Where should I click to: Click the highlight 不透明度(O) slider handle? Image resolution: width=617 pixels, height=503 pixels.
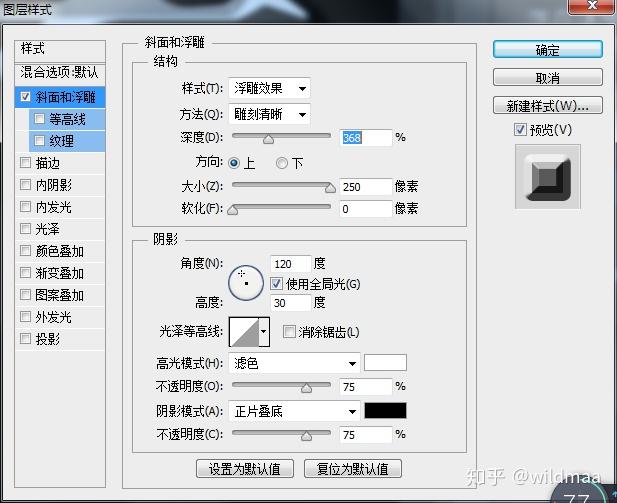click(x=306, y=388)
